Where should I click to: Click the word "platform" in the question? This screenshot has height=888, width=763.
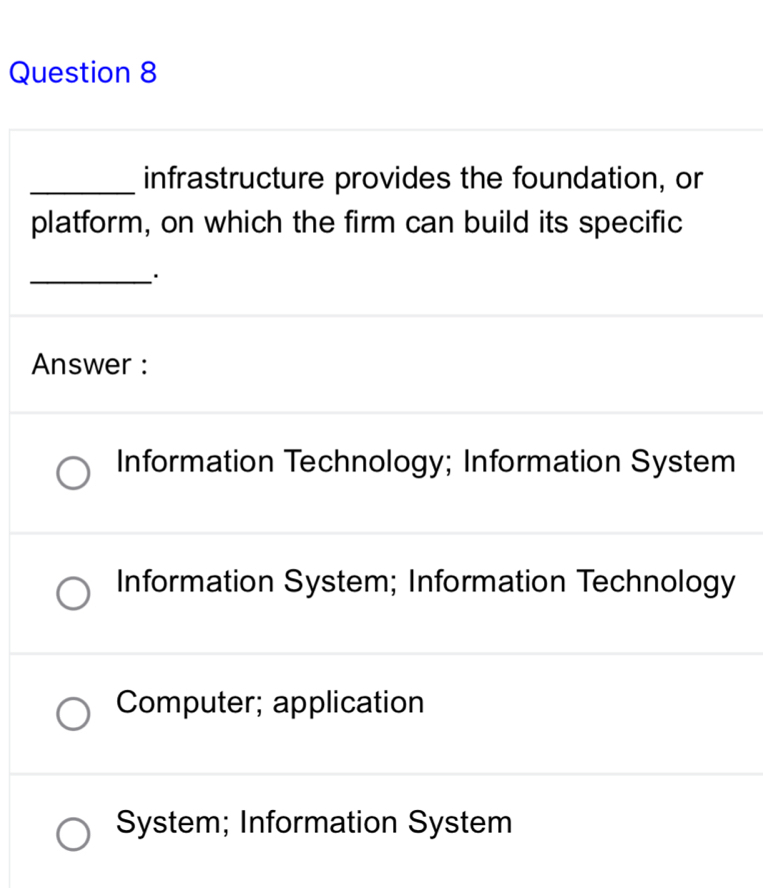(89, 223)
